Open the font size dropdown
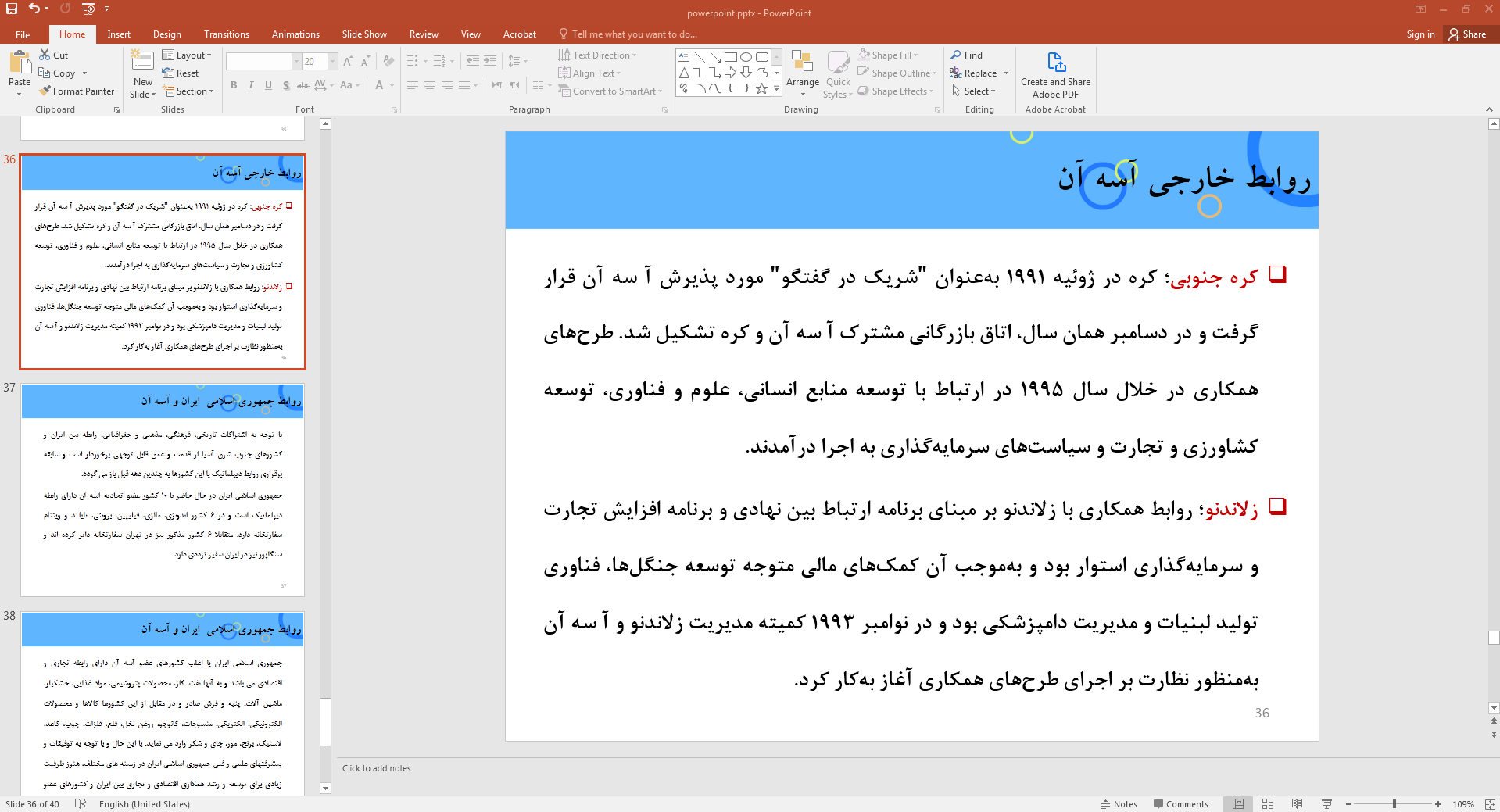 click(x=333, y=62)
